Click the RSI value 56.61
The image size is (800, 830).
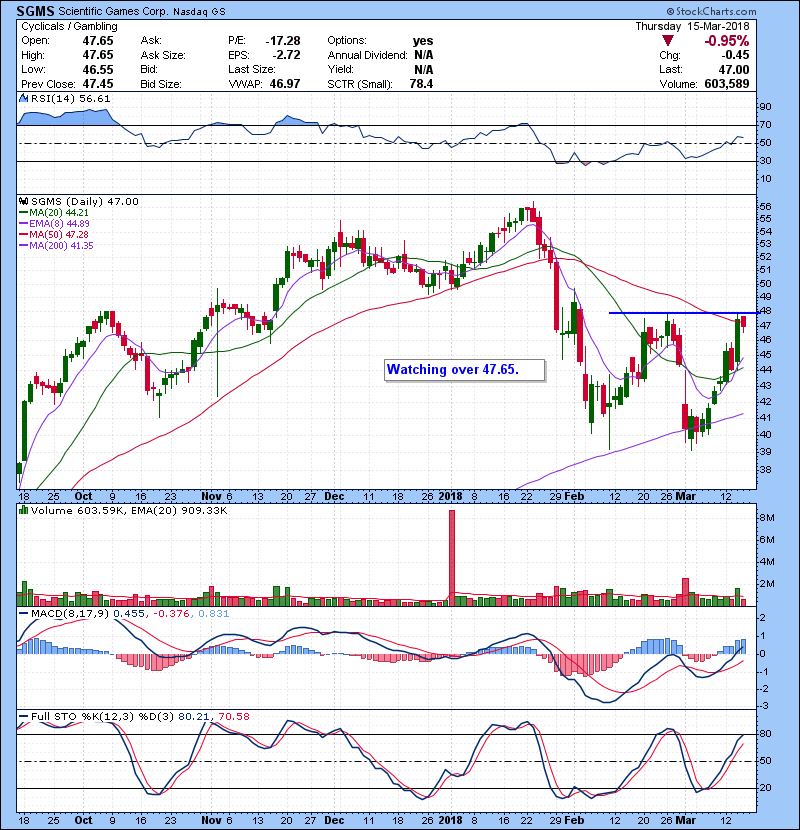pyautogui.click(x=96, y=98)
